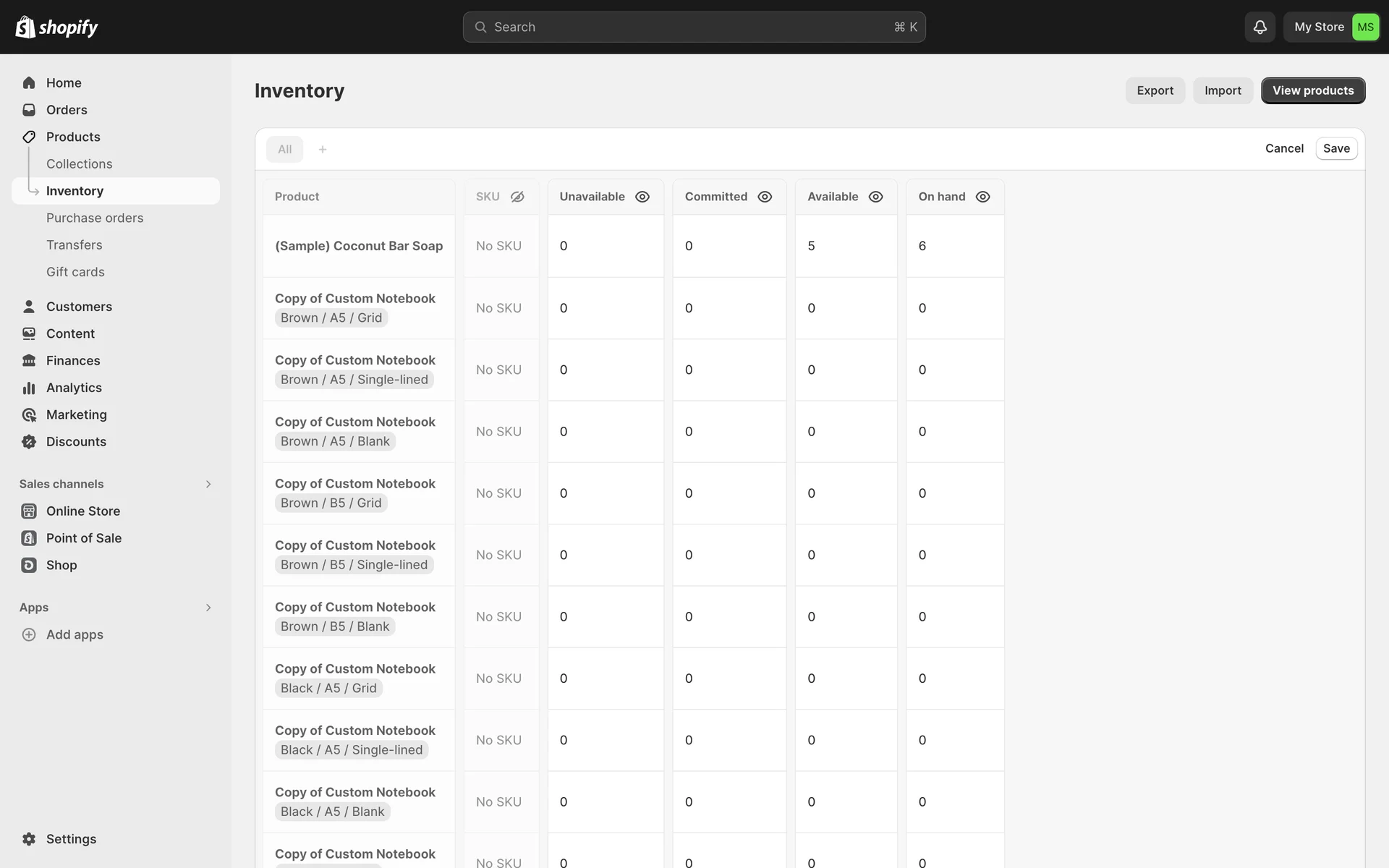
Task: Show the hidden SKU column
Action: pos(517,197)
